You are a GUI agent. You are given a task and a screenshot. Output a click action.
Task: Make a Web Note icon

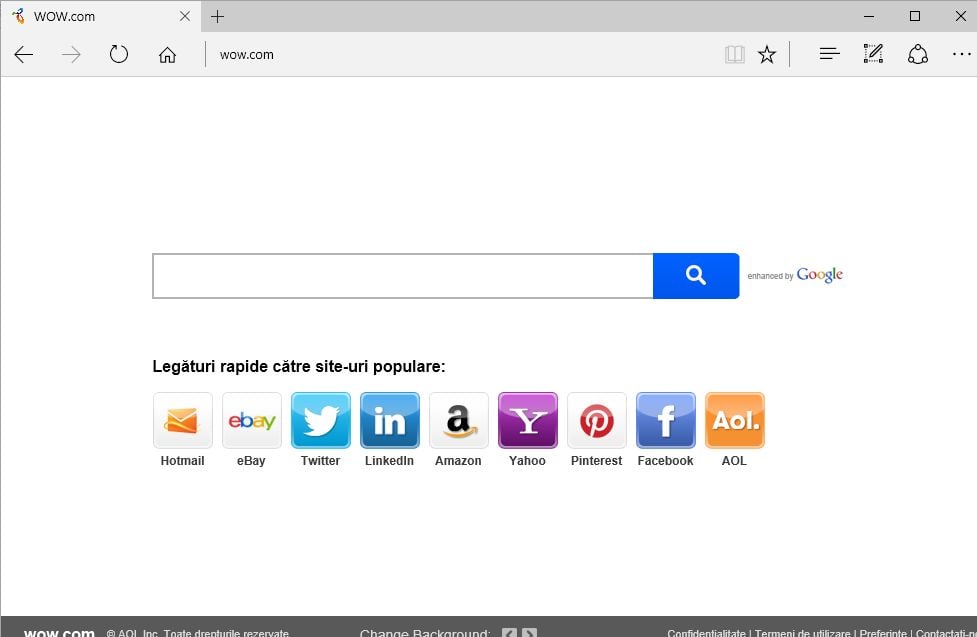click(873, 54)
